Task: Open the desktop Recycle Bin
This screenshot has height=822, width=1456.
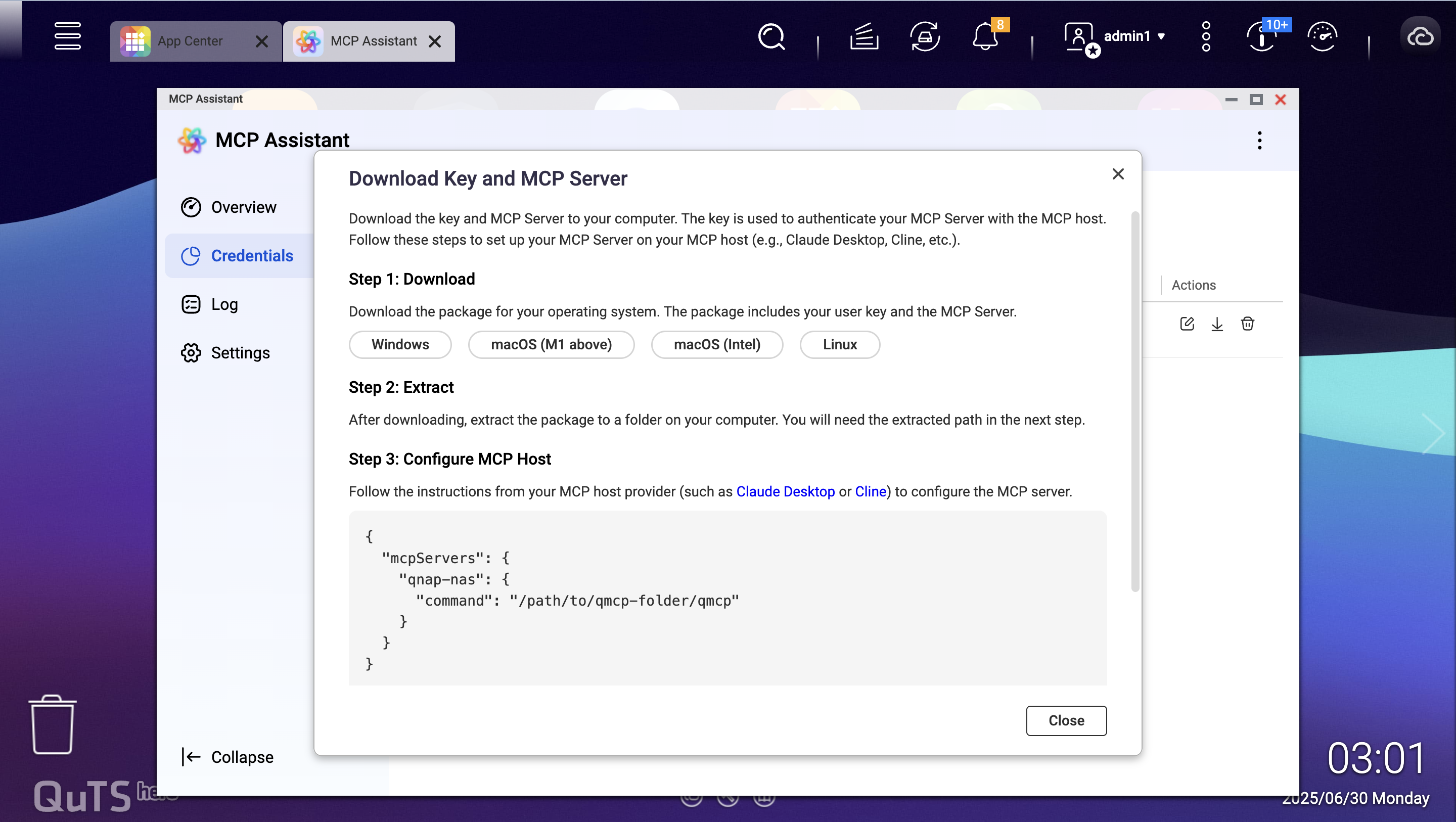Action: coord(52,725)
